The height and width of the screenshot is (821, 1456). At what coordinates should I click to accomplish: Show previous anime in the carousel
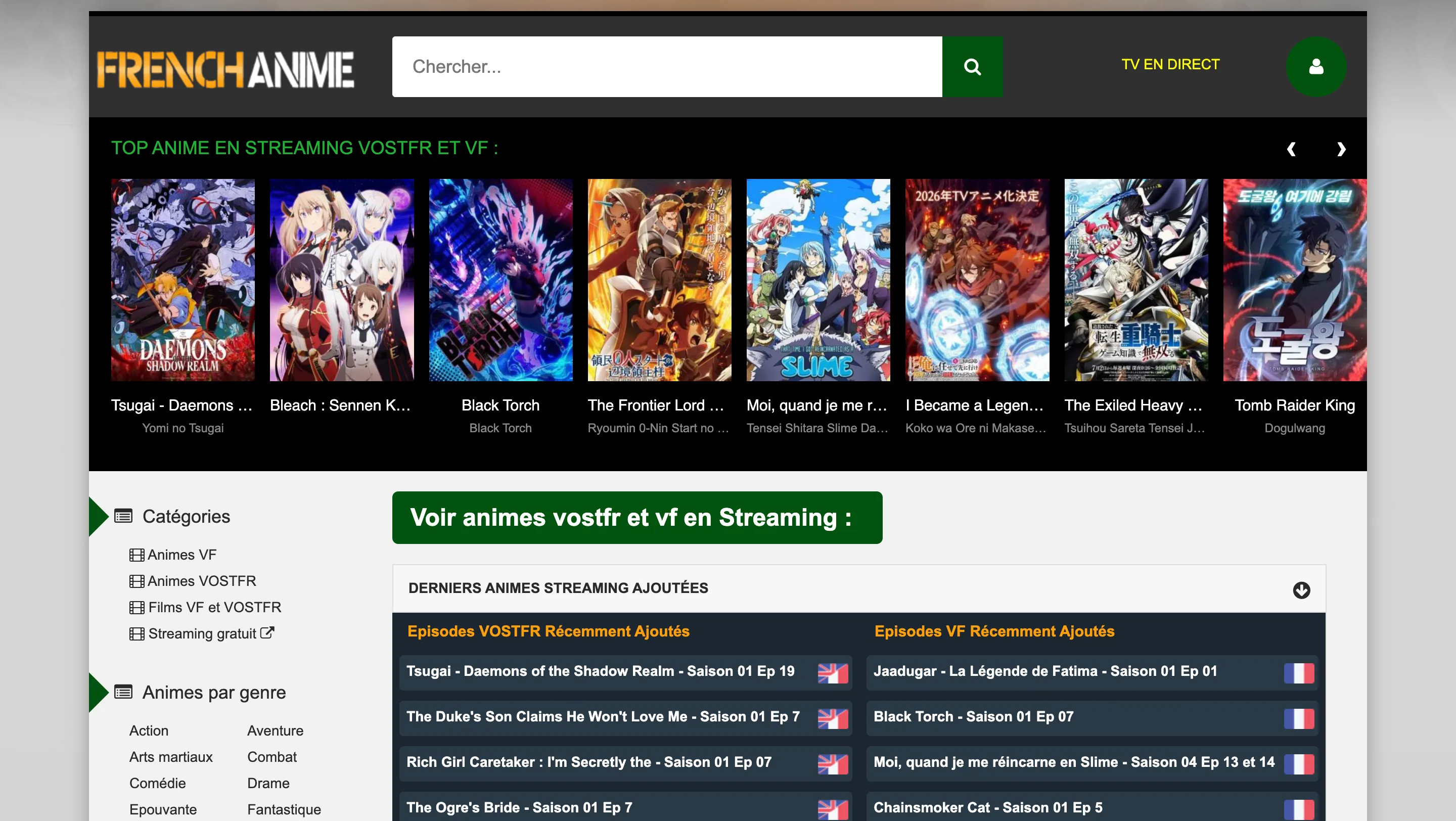[1291, 149]
